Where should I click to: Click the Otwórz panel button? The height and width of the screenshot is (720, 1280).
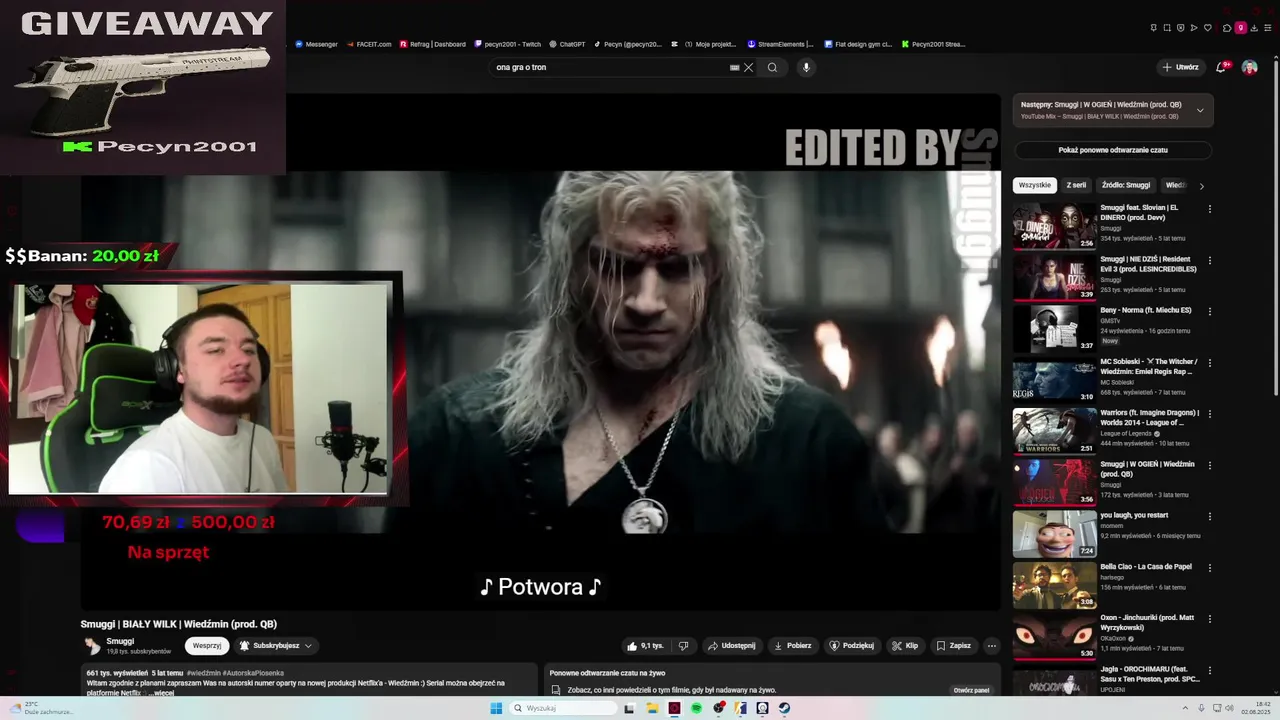coord(971,690)
